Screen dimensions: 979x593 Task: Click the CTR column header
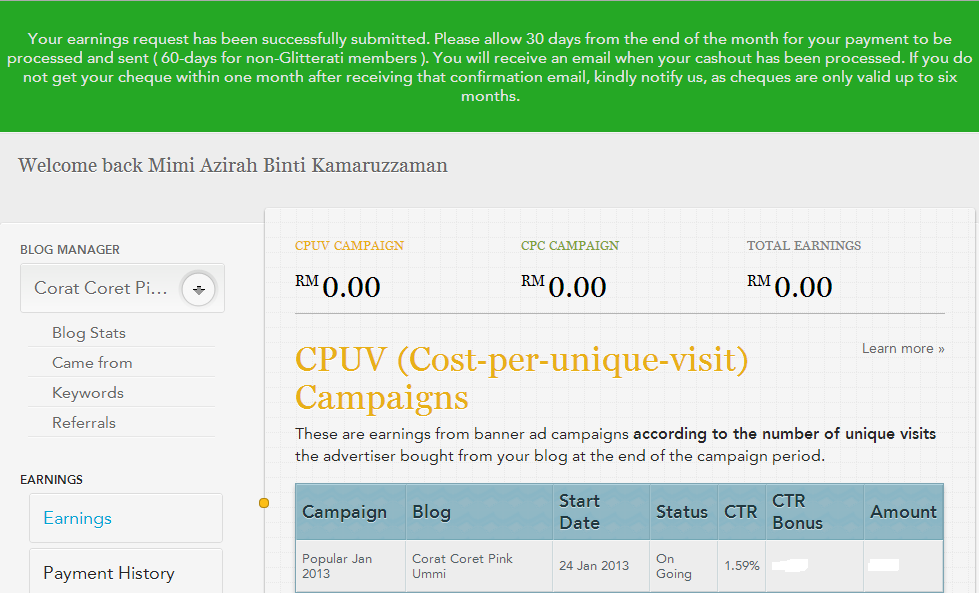click(x=741, y=512)
